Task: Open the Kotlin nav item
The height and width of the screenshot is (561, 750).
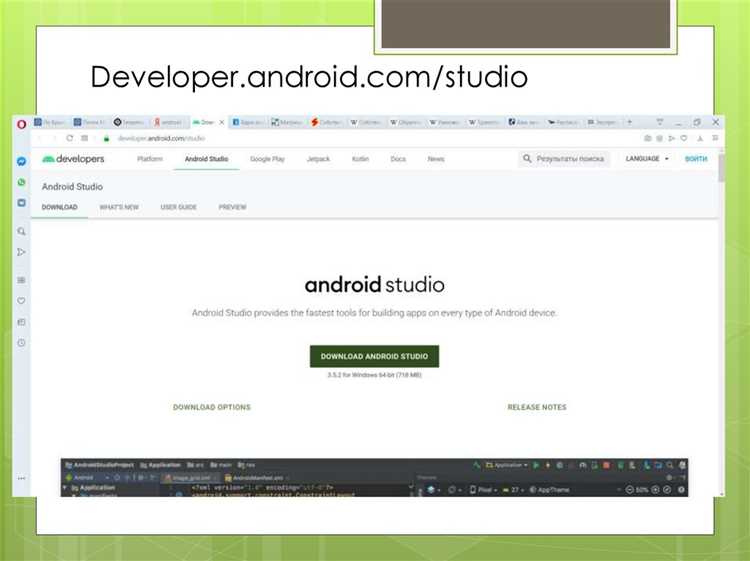Action: point(360,159)
